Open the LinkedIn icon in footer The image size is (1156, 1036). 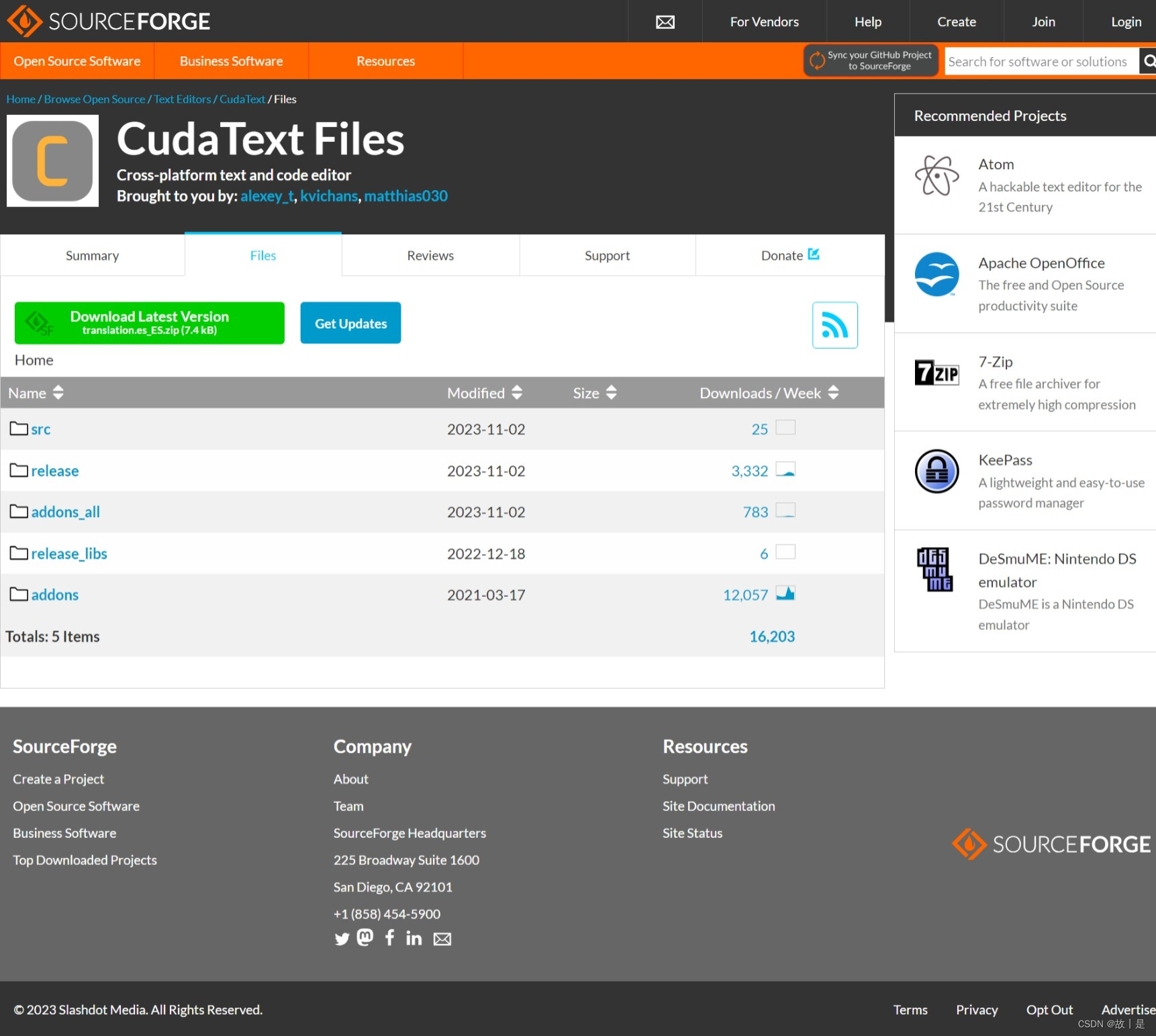414,938
